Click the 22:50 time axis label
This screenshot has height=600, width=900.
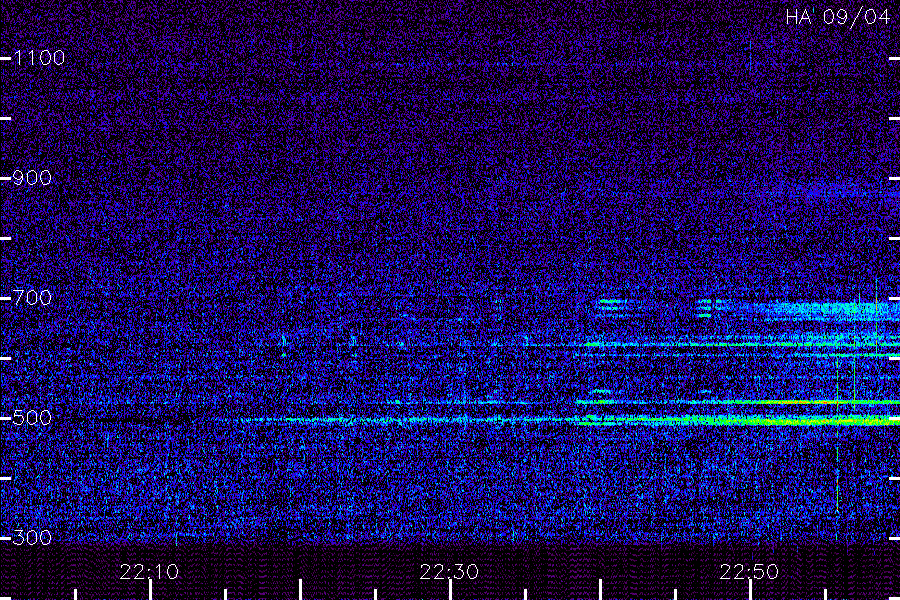click(749, 572)
